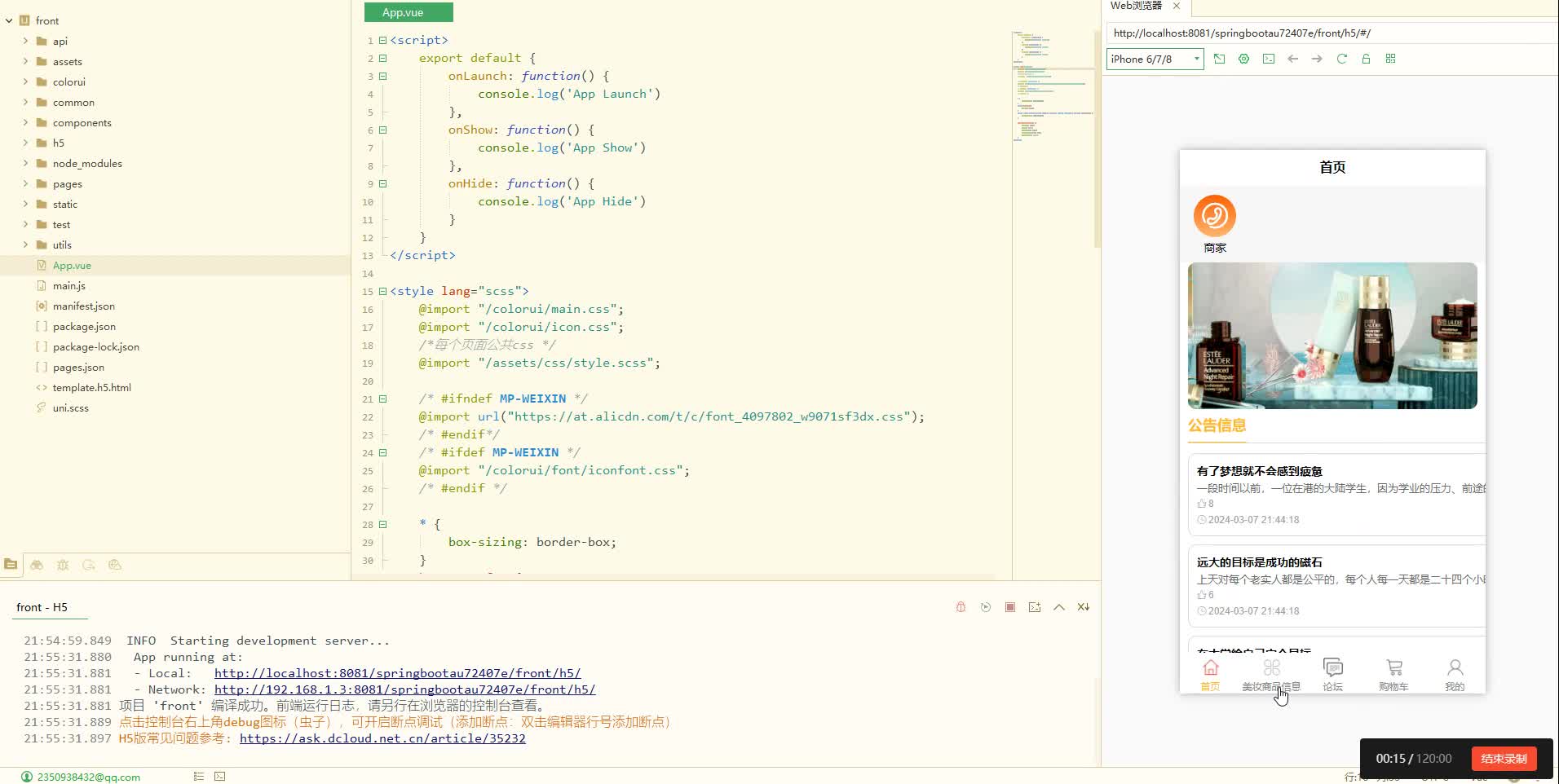Viewport: 1559px width, 784px height.
Task: Click the QR code icon in browser toolbar
Action: [1390, 59]
